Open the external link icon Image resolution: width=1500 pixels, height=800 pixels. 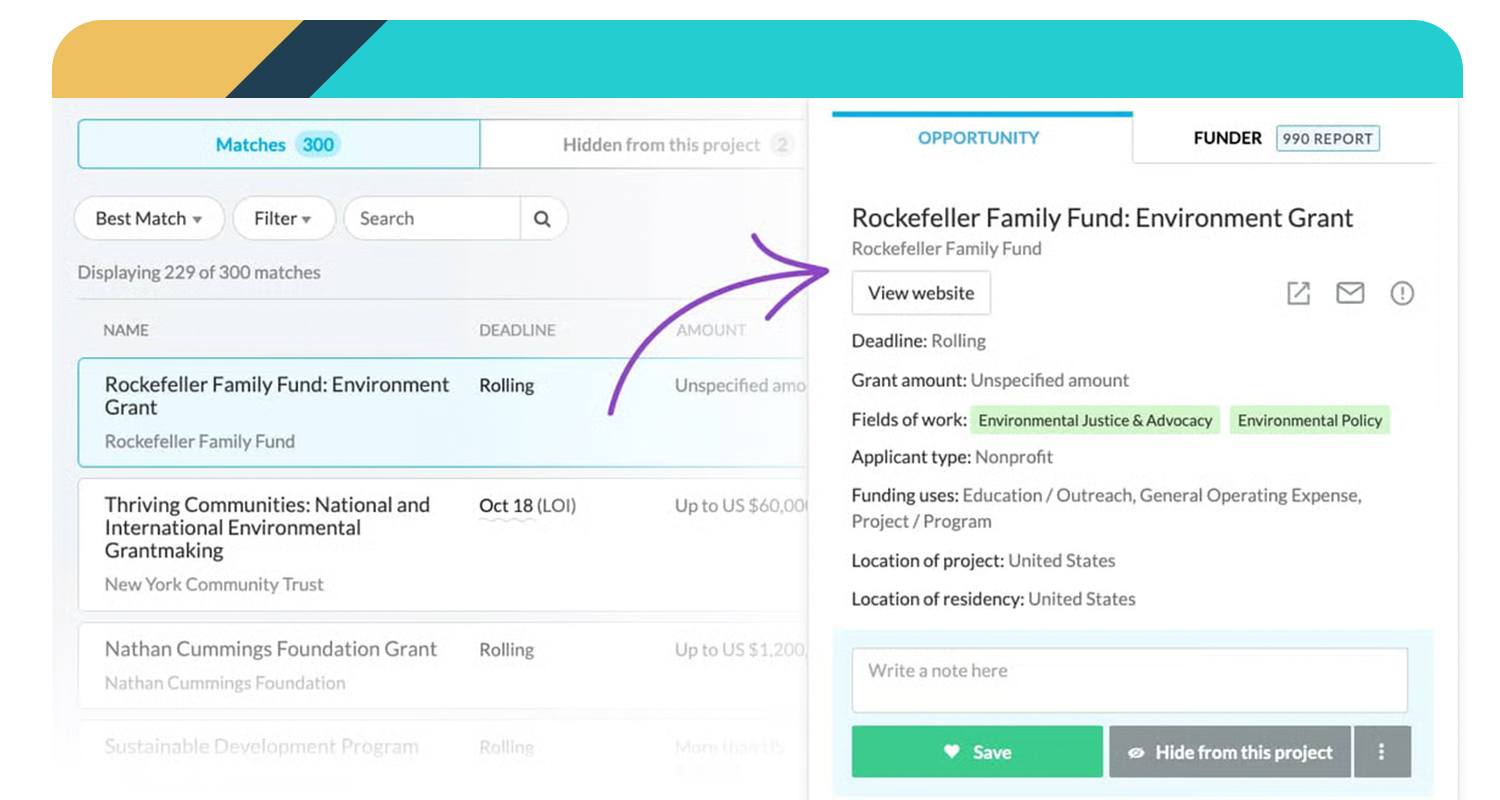point(1298,293)
